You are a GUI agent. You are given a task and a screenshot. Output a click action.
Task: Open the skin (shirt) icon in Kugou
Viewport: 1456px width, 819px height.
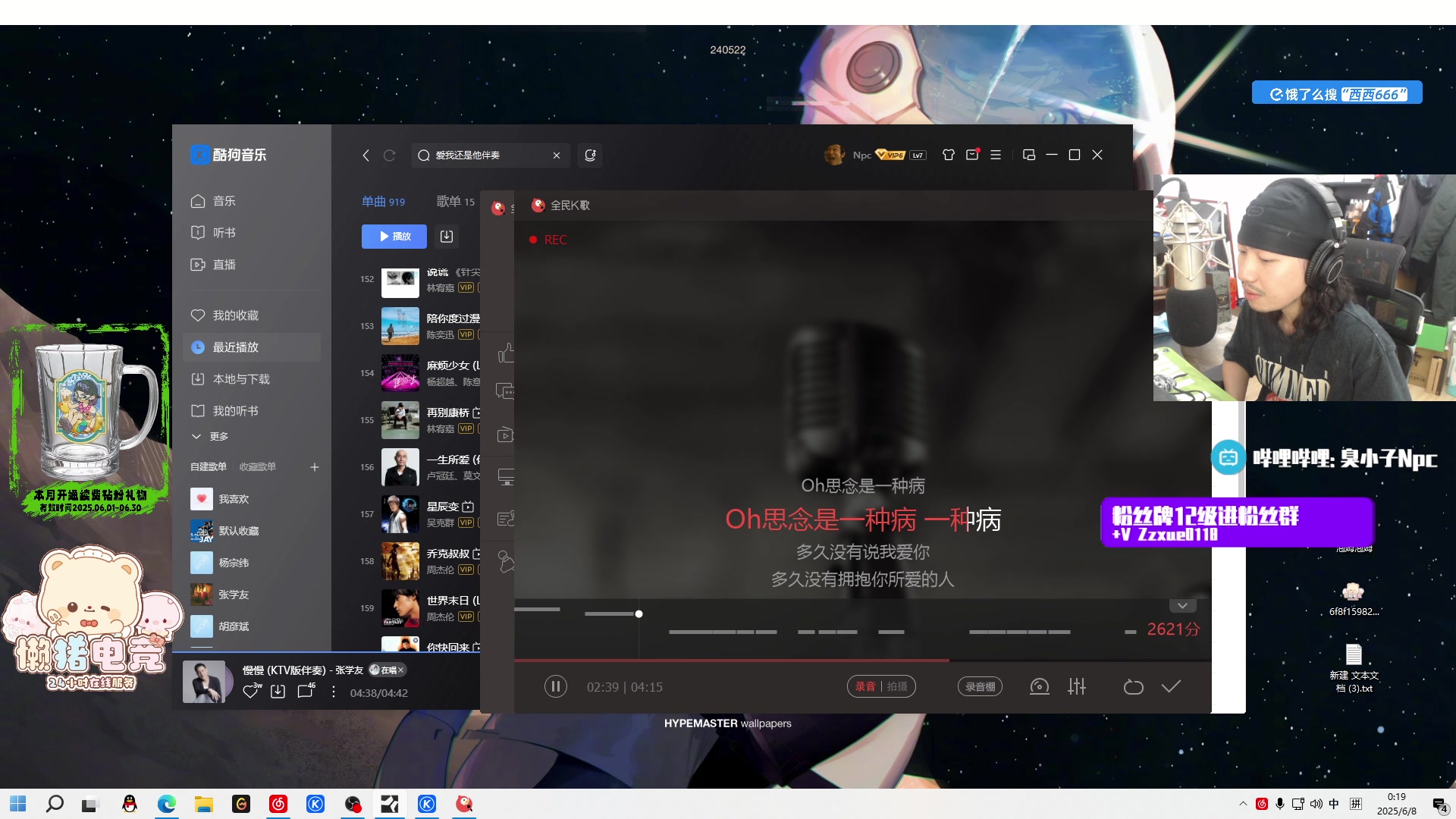948,155
